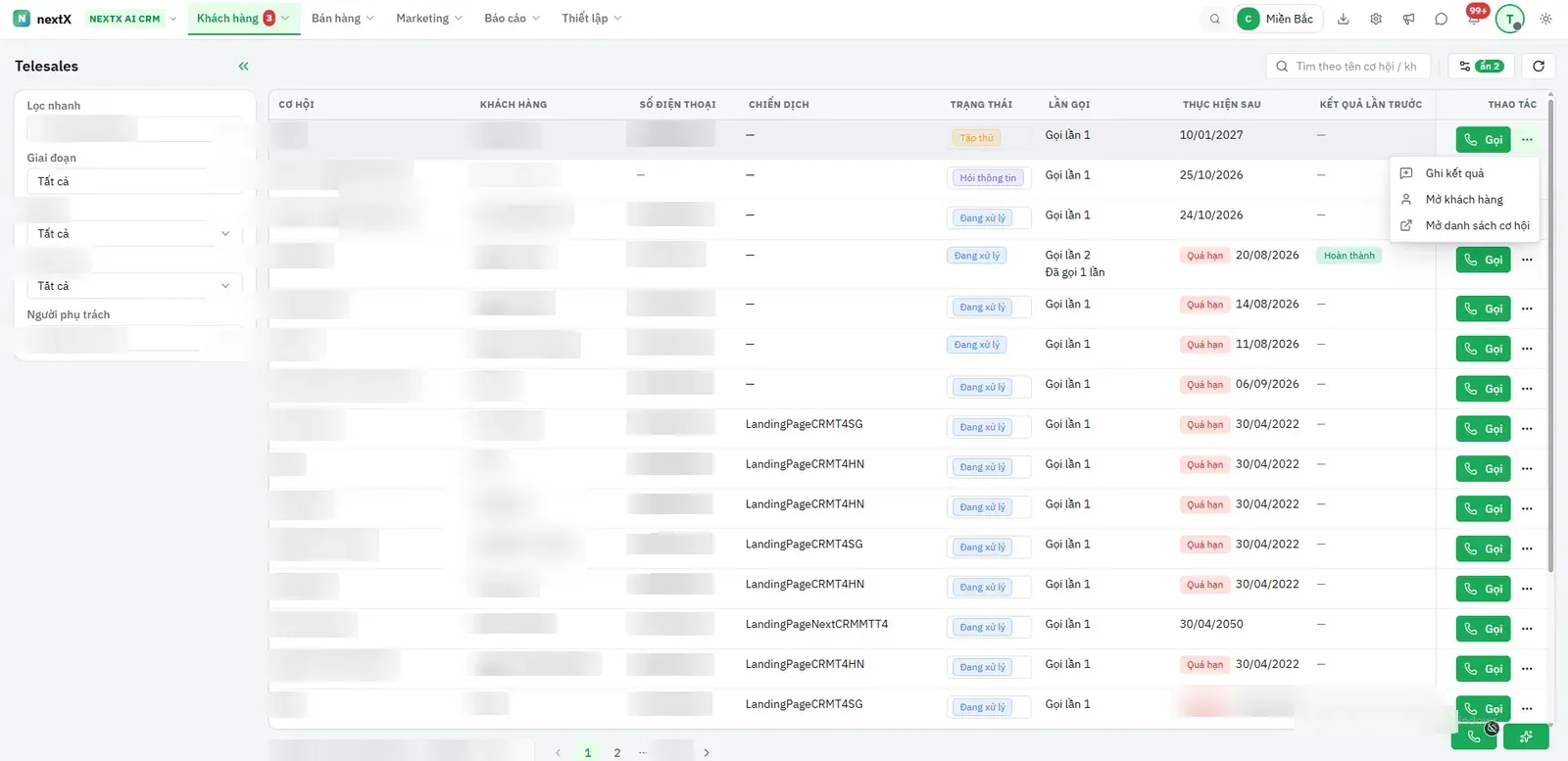This screenshot has height=761, width=1568.
Task: Open the Bán hàng menu
Action: point(342,19)
